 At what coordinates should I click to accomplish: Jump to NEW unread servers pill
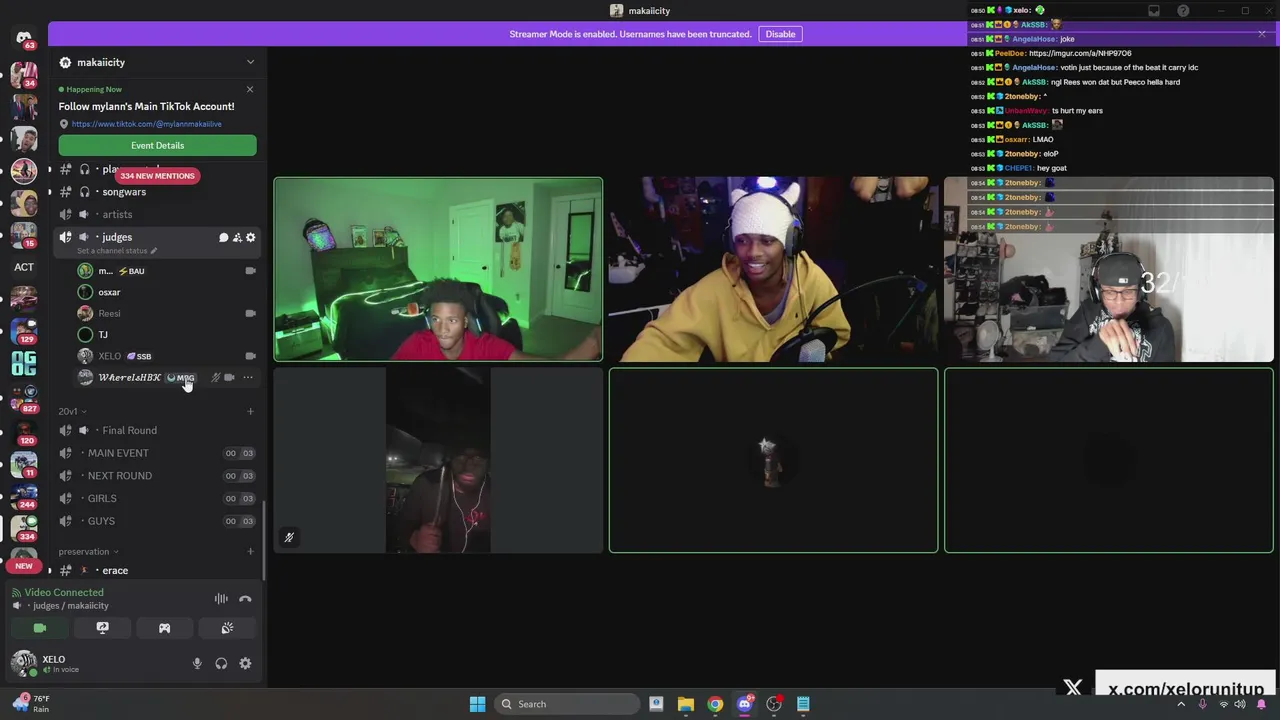[24, 566]
